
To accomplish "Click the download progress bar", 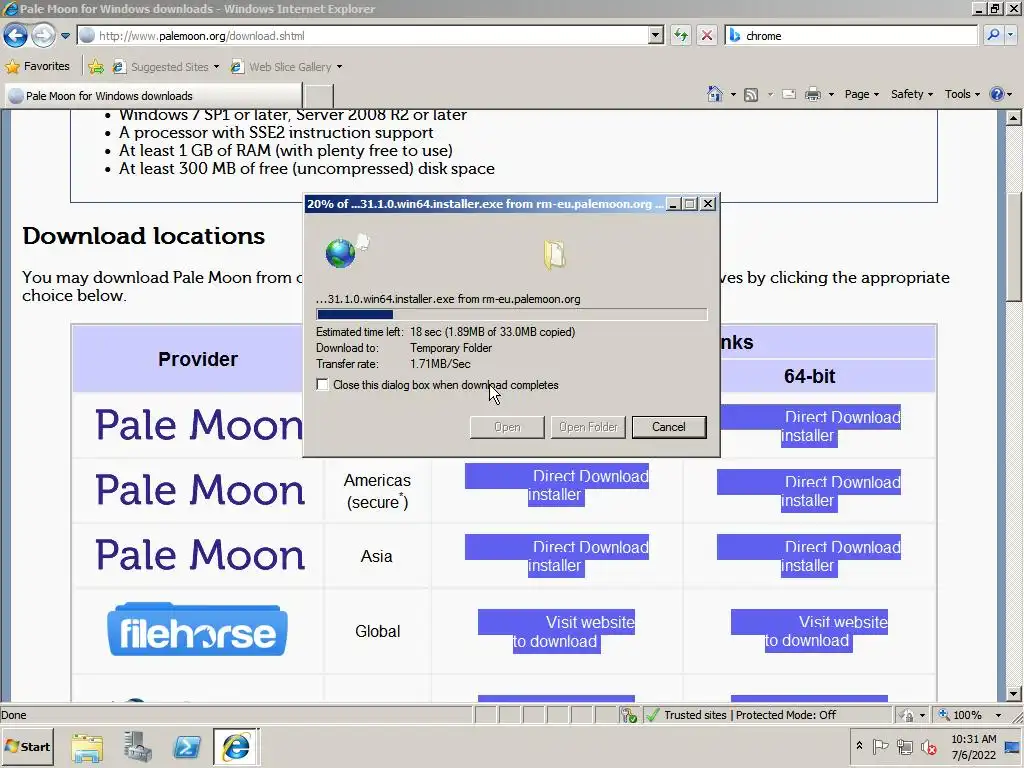I will click(x=511, y=315).
